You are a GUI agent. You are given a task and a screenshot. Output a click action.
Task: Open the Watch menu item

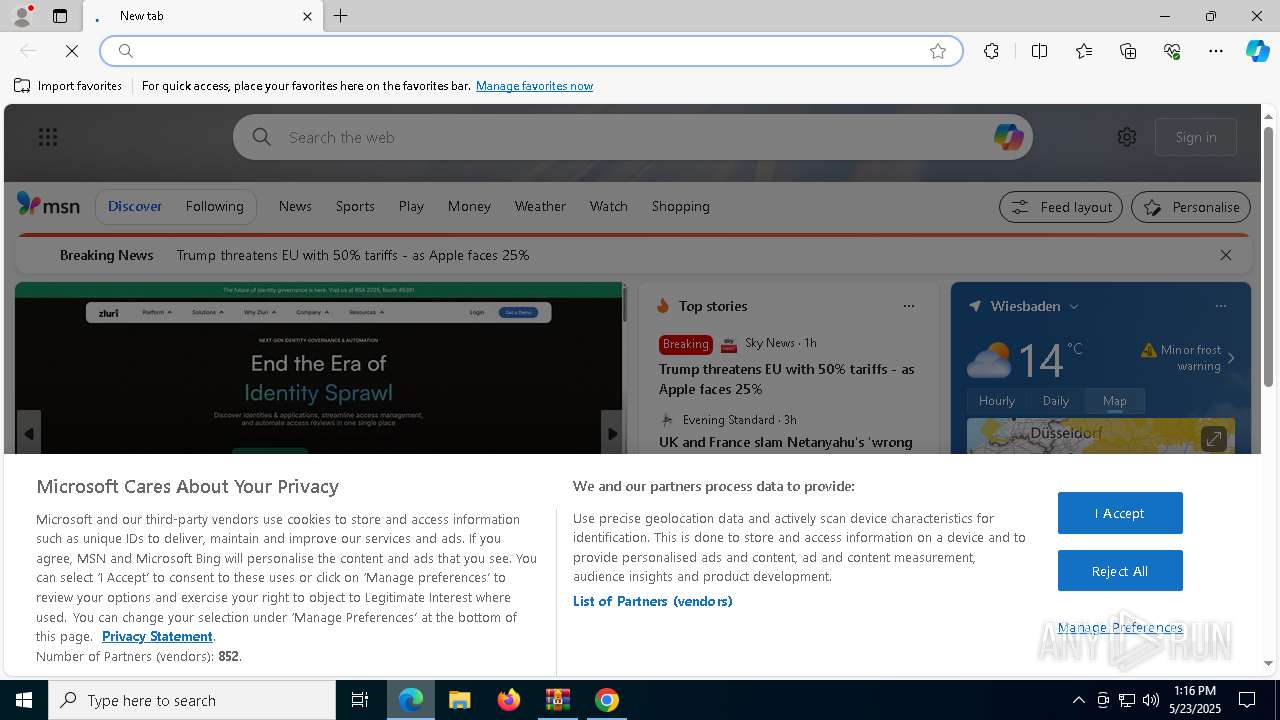click(x=608, y=206)
